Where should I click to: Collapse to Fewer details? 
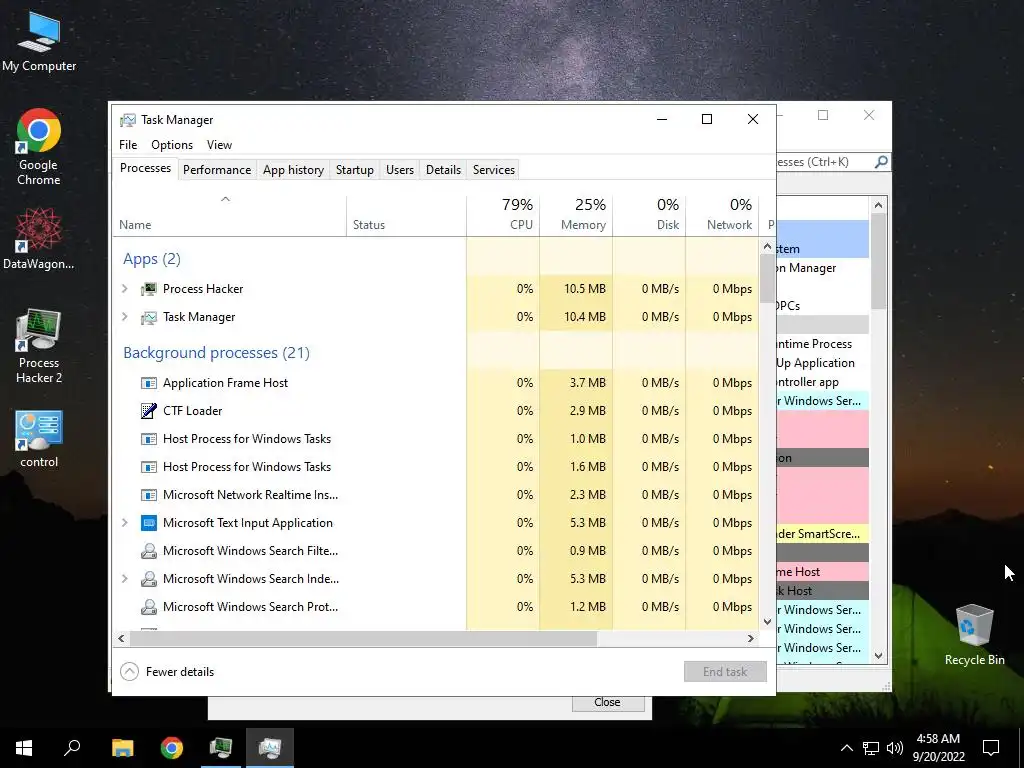(x=168, y=671)
